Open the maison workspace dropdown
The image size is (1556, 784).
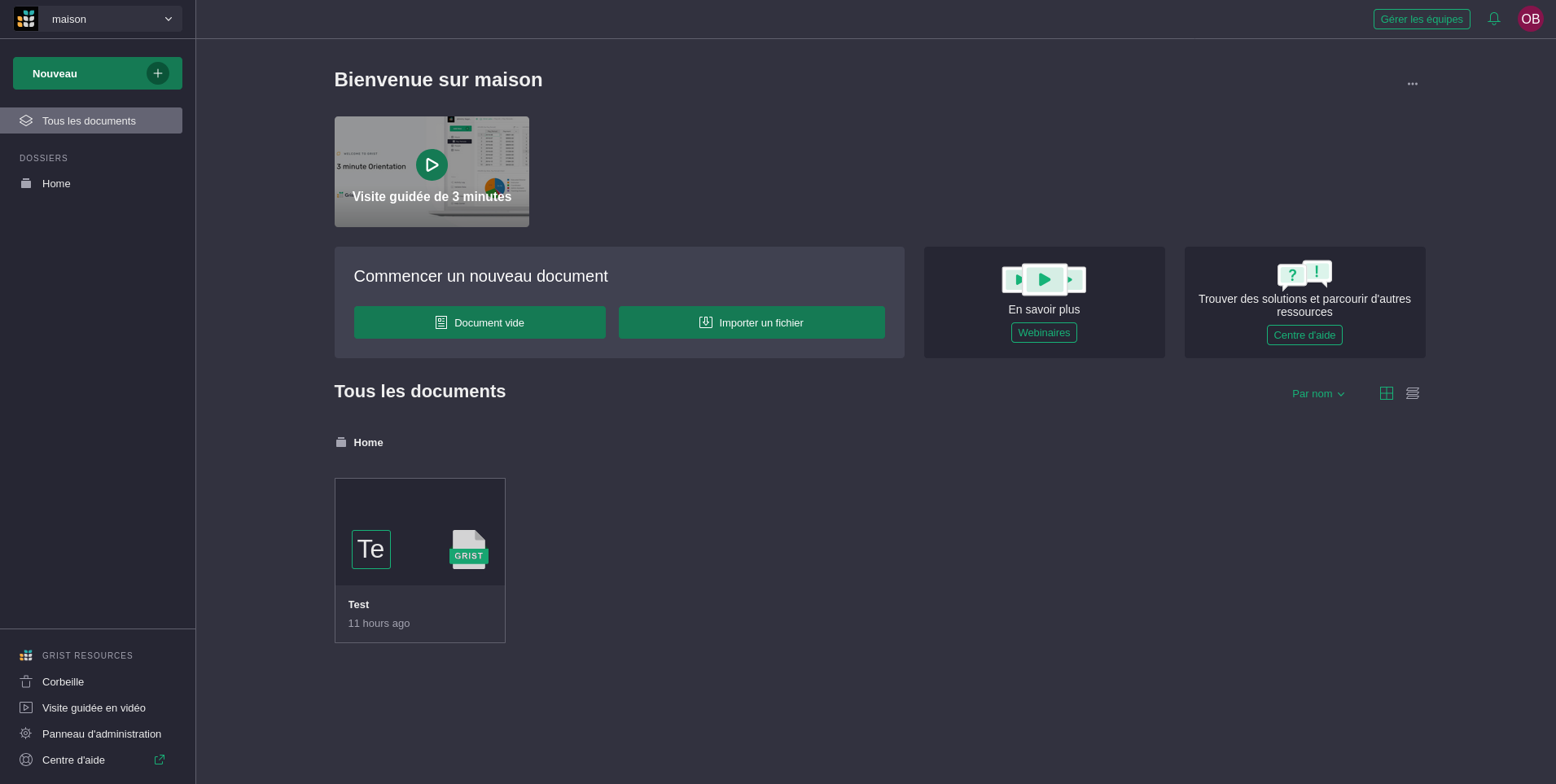(111, 19)
